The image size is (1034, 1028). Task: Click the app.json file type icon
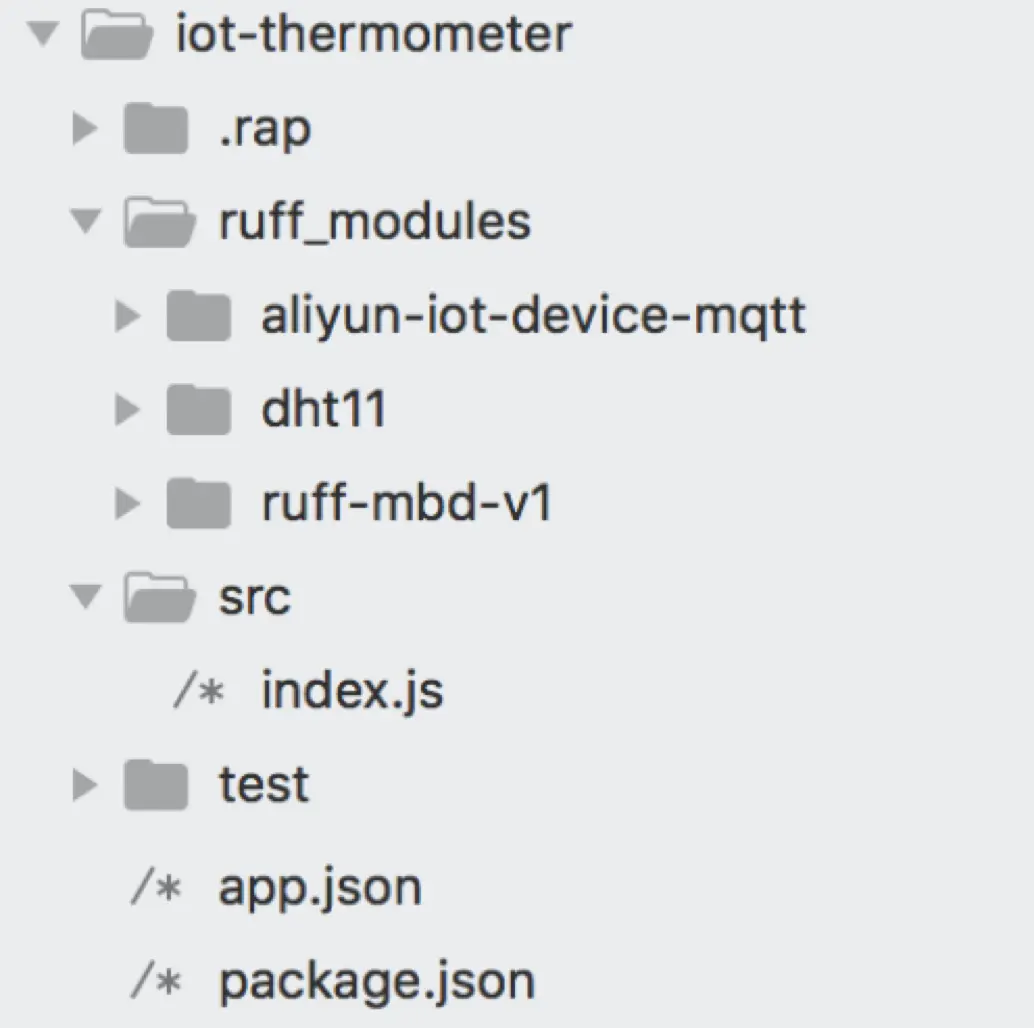[155, 888]
